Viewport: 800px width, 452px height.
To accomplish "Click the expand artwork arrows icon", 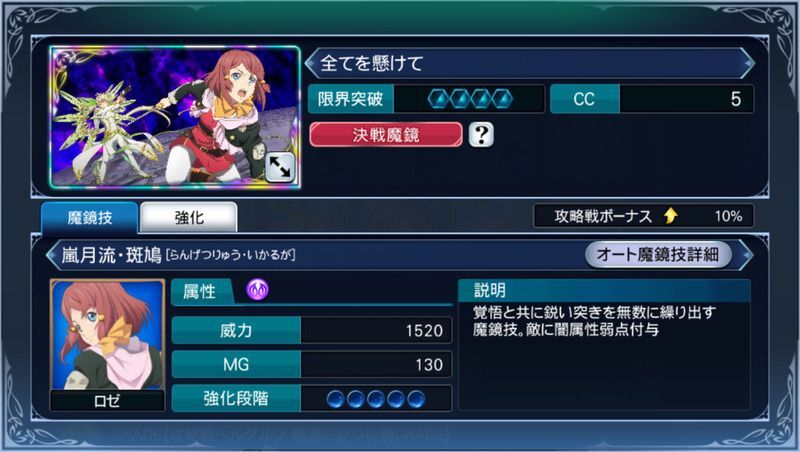I will coord(280,167).
